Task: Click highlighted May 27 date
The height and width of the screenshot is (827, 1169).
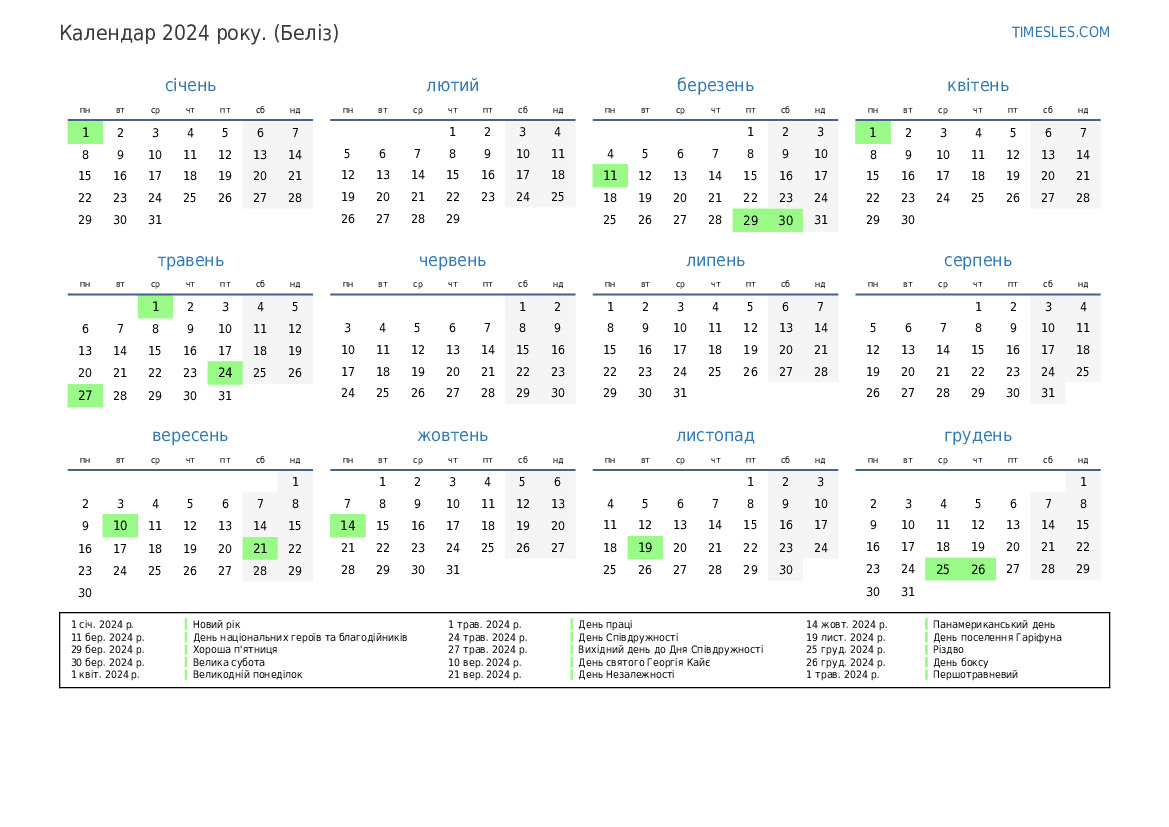Action: click(x=85, y=395)
